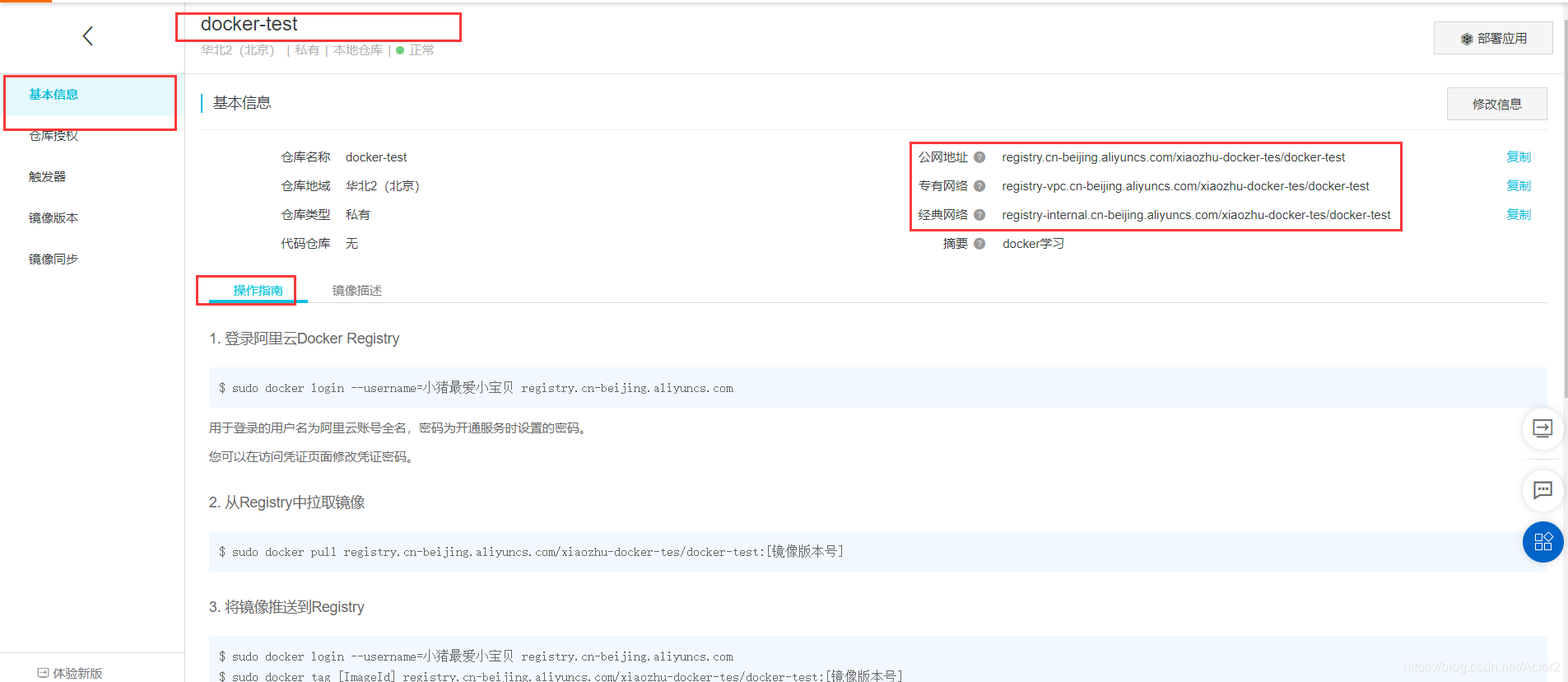Viewport: 1568px width, 682px height.
Task: Click the sudo docker pull command line
Action: (x=531, y=552)
